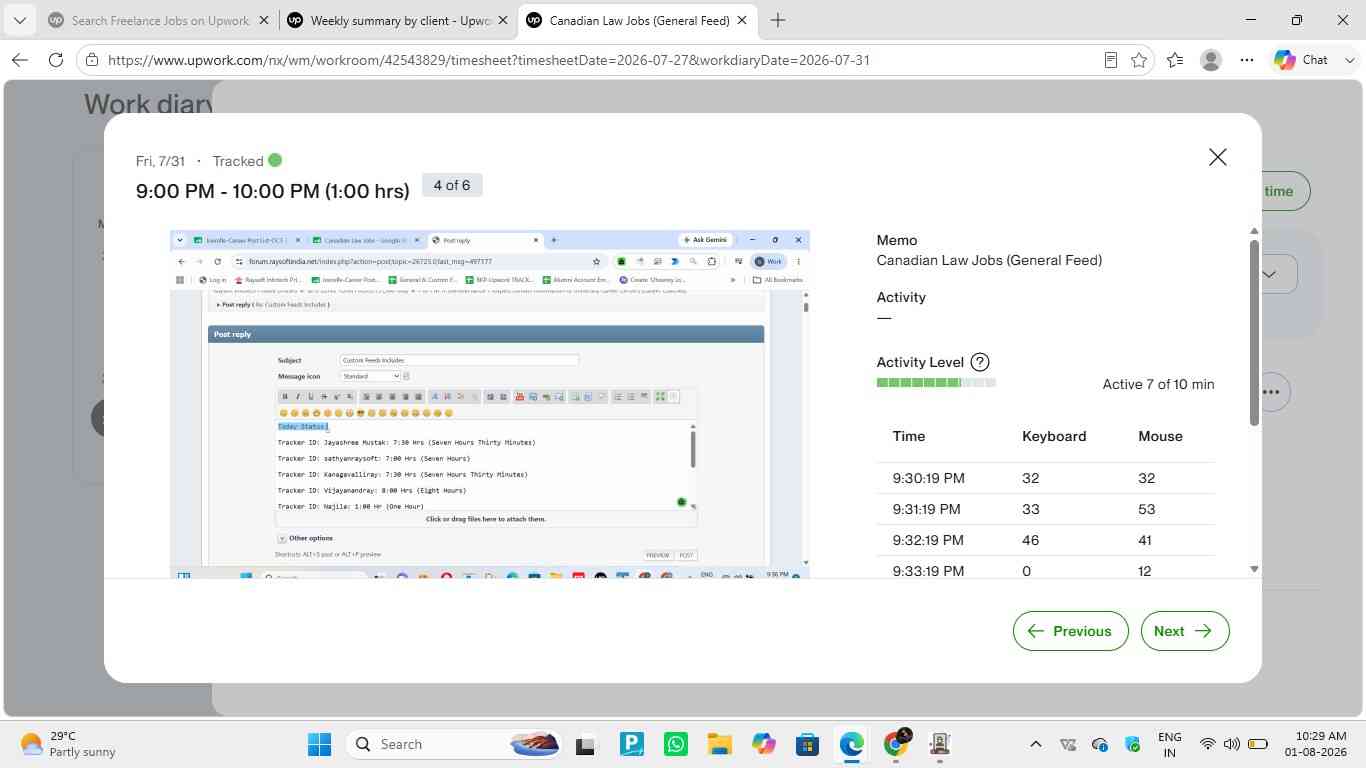Image resolution: width=1366 pixels, height=768 pixels.
Task: Show hidden system tray icons chevron
Action: pos(1036,744)
